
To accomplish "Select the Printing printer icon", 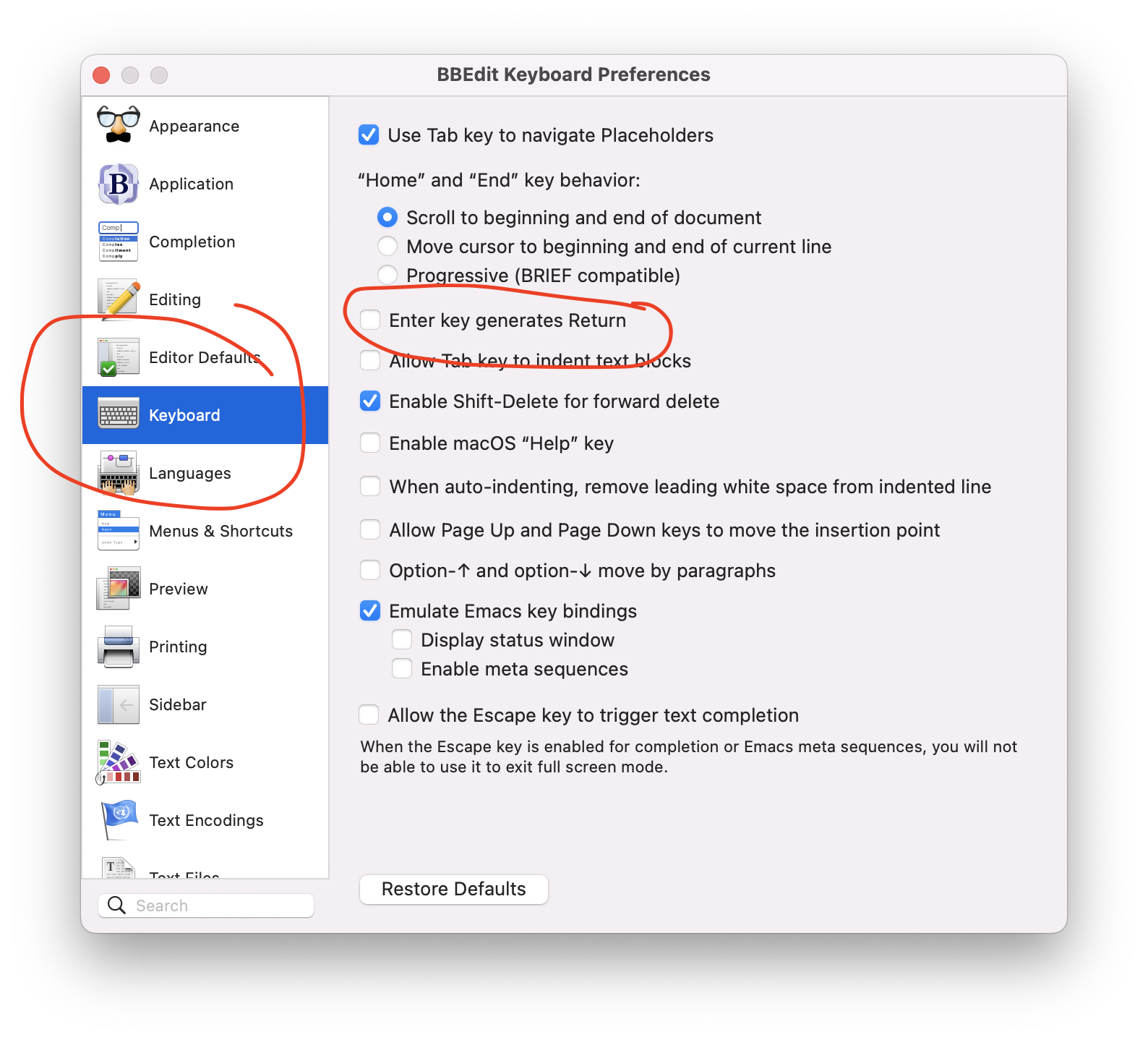I will [118, 647].
